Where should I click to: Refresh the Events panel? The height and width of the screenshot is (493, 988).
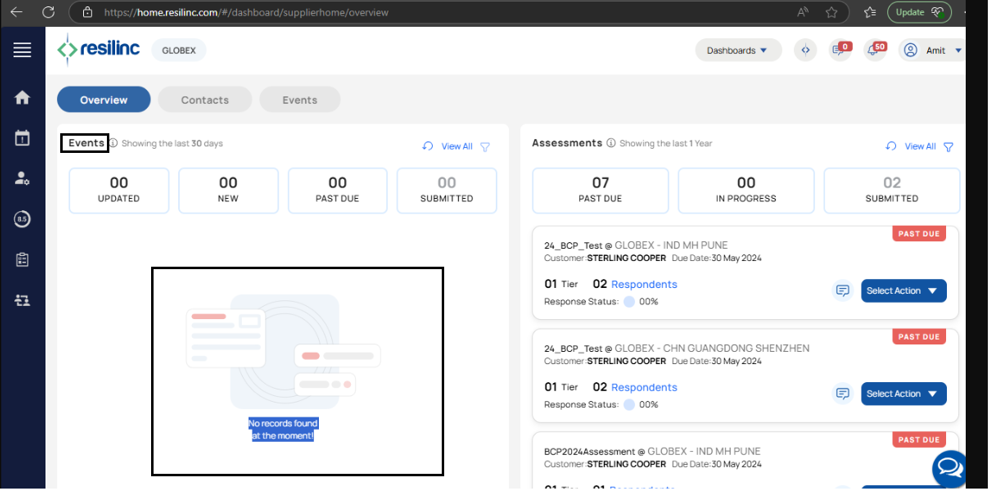(428, 146)
